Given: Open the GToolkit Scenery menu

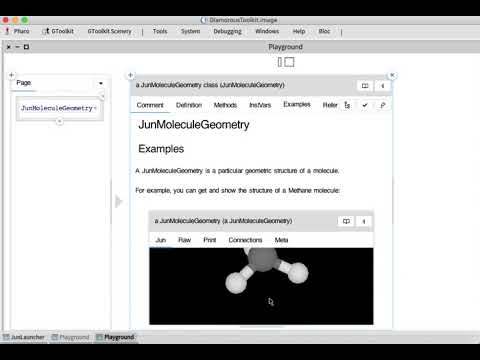Looking at the screenshot, I should pos(109,31).
